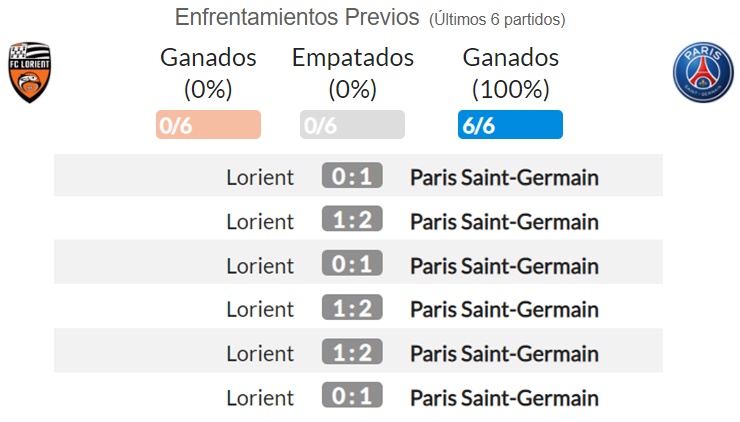The image size is (740, 422).
Task: Click the Paris Saint-Germain club crest
Action: pyautogui.click(x=703, y=72)
